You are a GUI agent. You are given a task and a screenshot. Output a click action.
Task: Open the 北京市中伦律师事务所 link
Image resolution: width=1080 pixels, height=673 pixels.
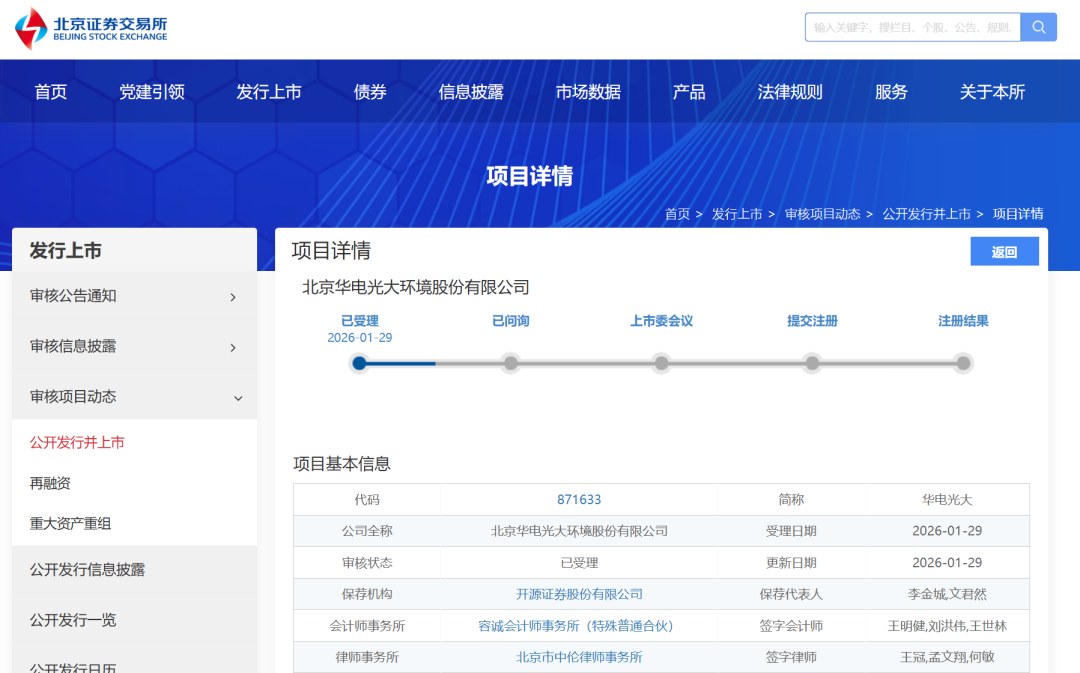[x=579, y=657]
